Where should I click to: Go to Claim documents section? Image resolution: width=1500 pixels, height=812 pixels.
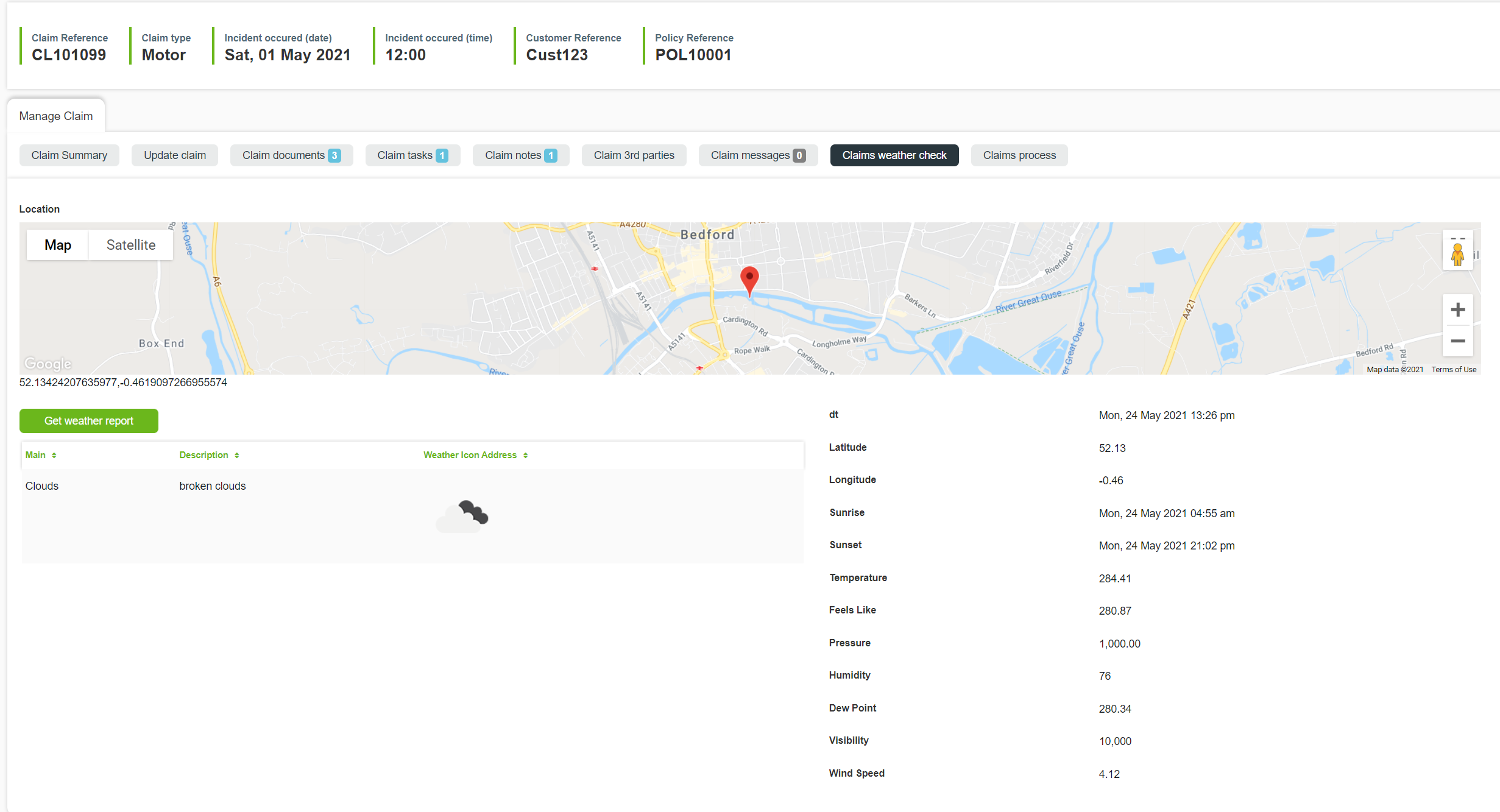click(x=291, y=155)
